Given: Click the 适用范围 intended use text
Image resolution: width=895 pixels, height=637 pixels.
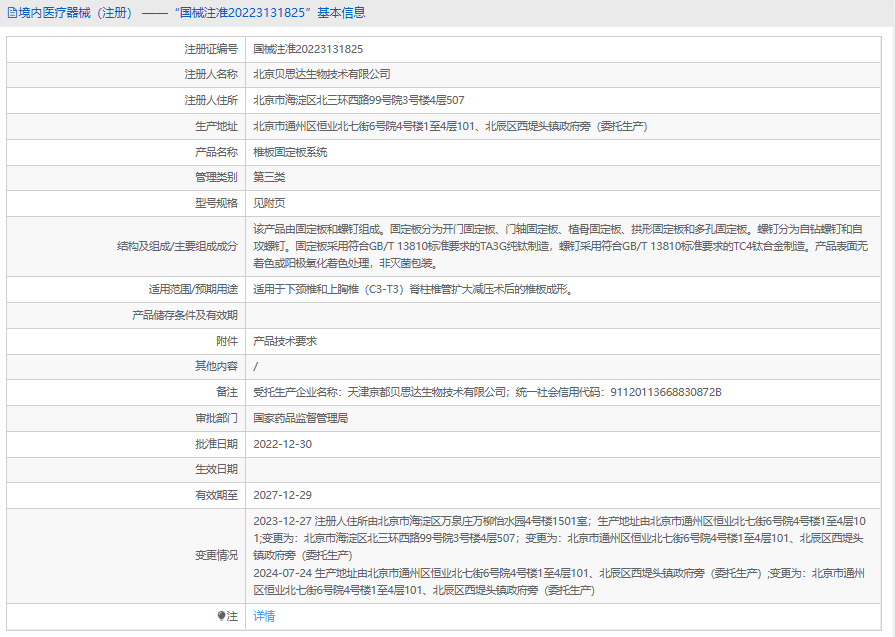Looking at the screenshot, I should point(413,289).
